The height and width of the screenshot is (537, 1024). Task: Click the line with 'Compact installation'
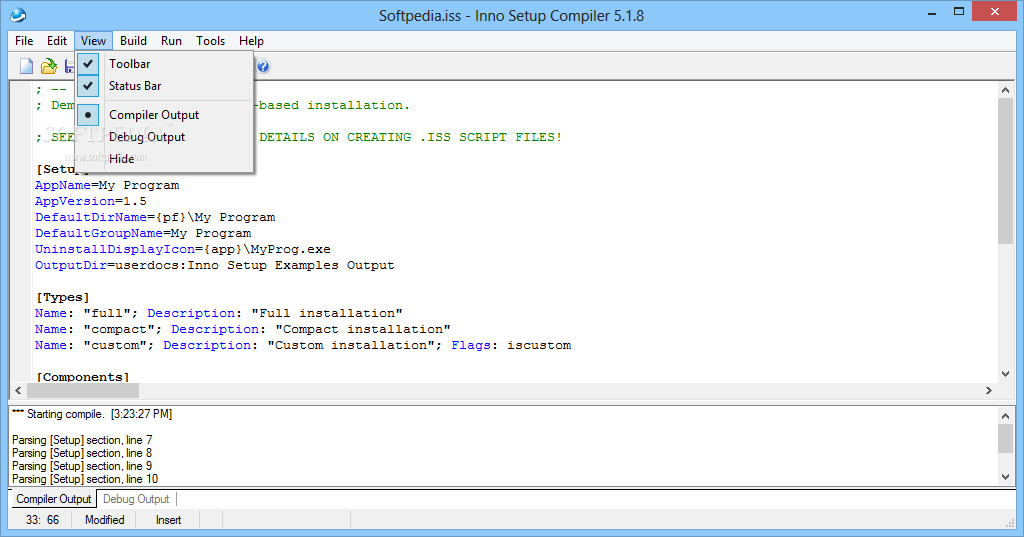point(243,329)
